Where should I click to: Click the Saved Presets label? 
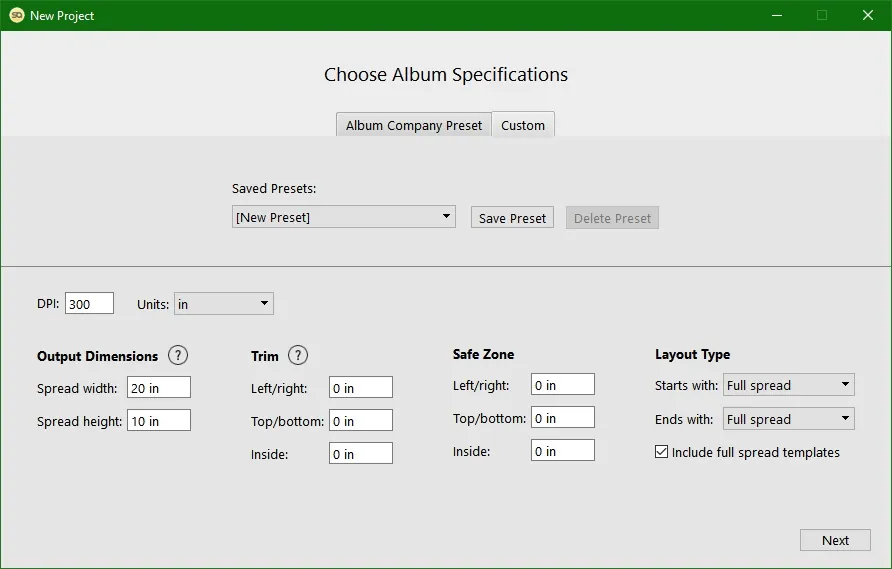pyautogui.click(x=274, y=188)
